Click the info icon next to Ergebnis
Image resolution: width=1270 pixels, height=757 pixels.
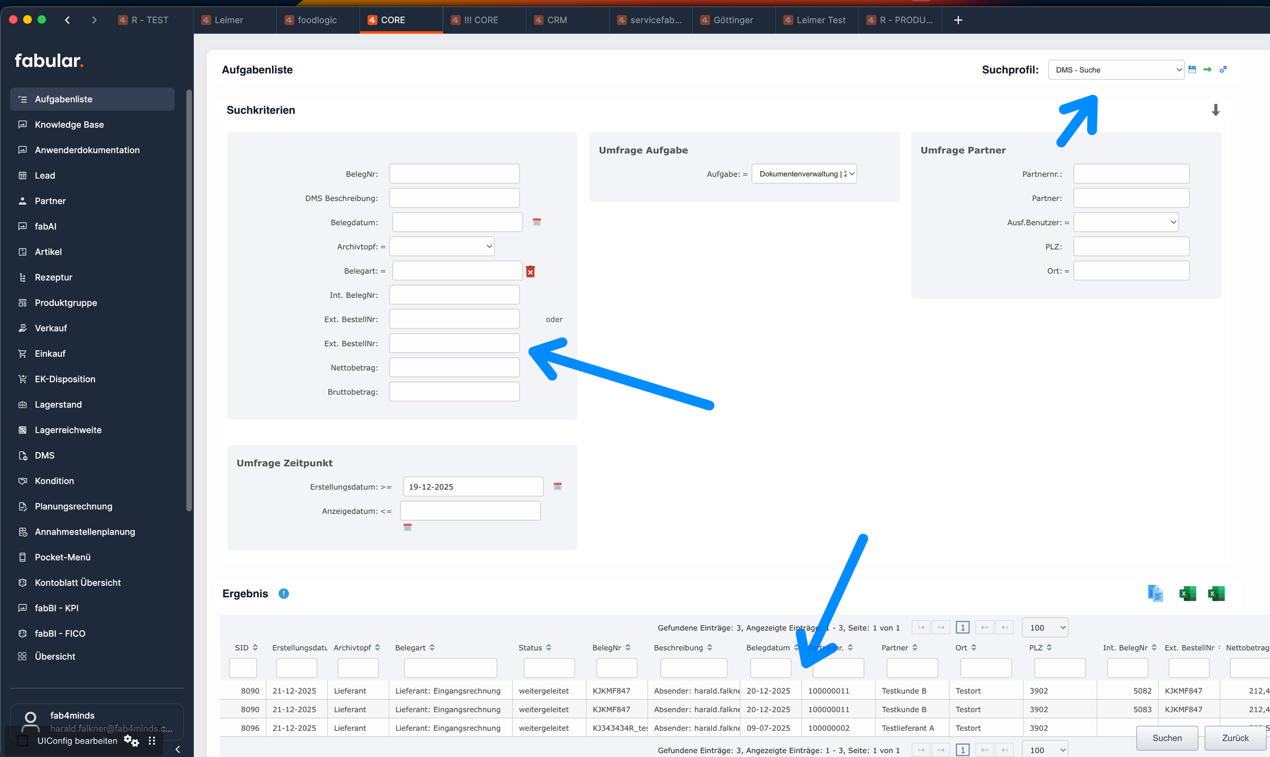pyautogui.click(x=284, y=594)
